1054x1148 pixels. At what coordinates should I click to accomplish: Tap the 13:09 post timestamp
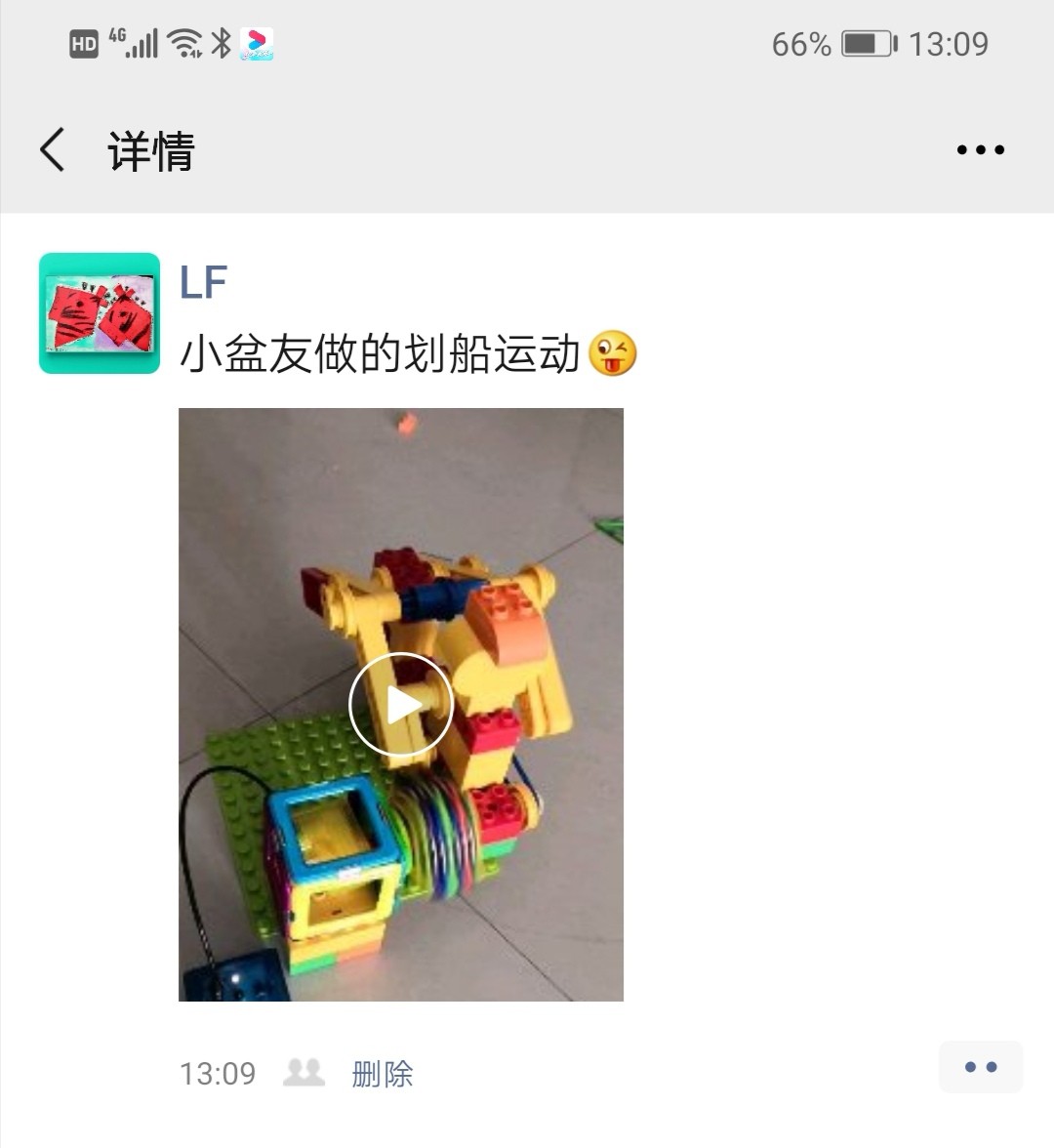tap(218, 1074)
